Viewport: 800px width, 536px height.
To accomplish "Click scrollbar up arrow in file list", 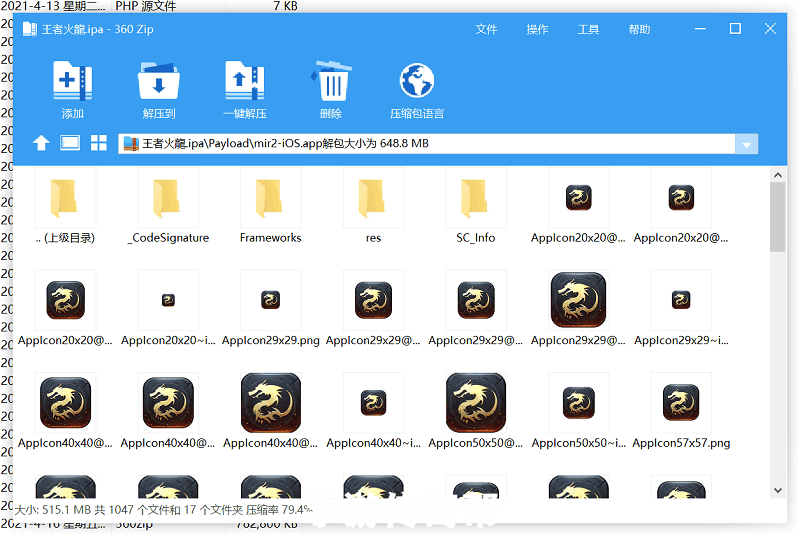I will [778, 175].
